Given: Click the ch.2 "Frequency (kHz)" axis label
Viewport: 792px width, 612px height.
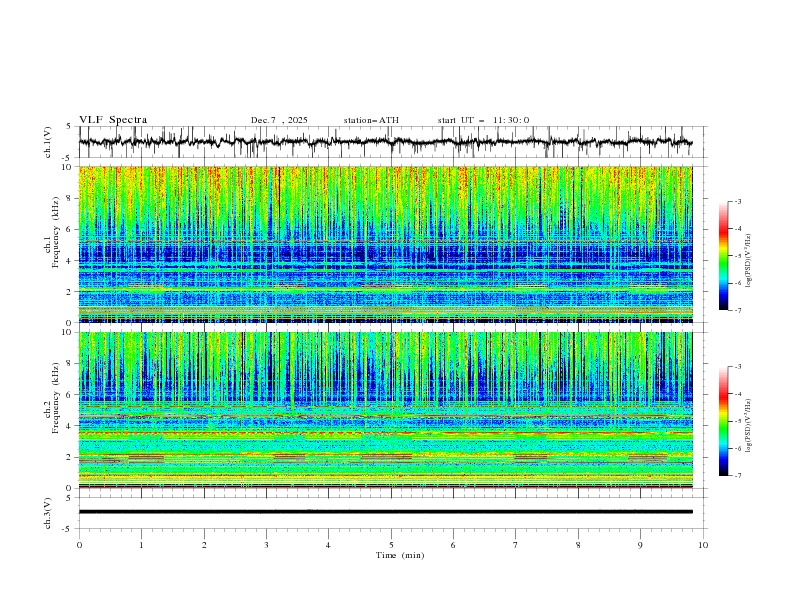Looking at the screenshot, I should tap(56, 398).
